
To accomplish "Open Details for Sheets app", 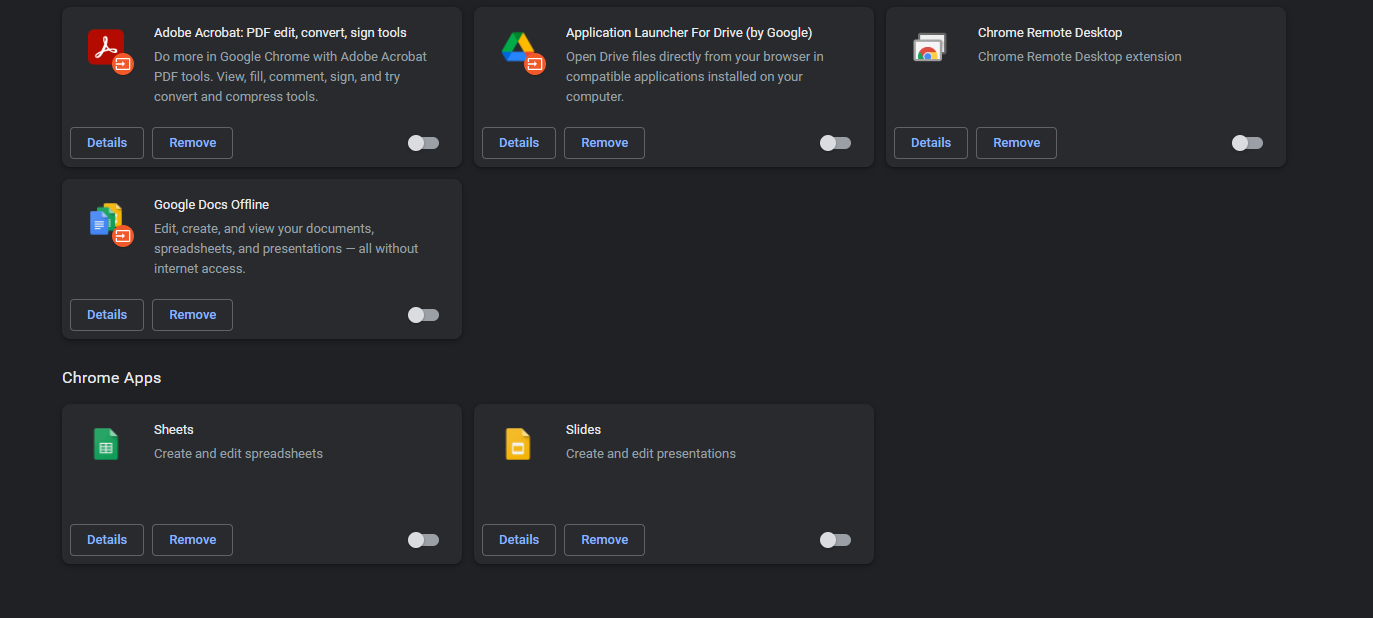I will point(107,540).
